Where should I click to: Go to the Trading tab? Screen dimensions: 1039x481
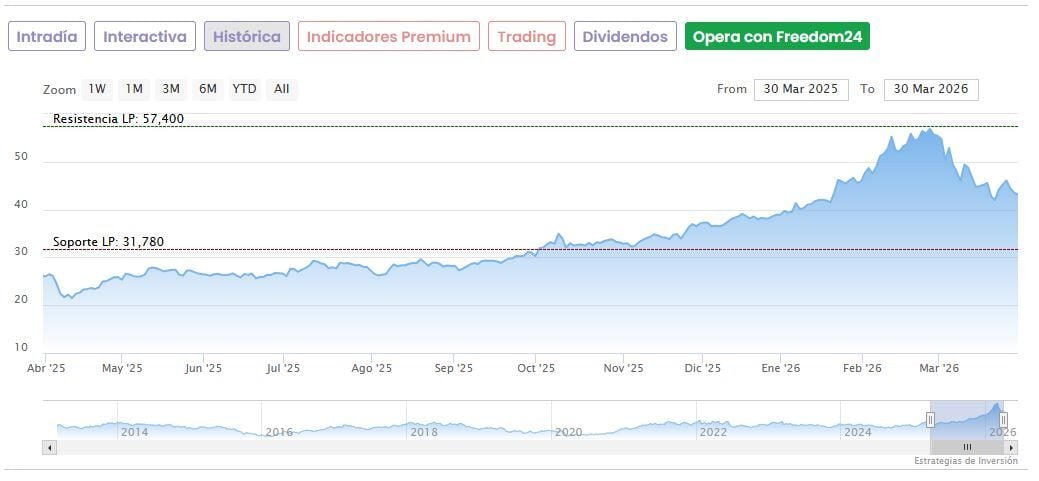pos(526,37)
